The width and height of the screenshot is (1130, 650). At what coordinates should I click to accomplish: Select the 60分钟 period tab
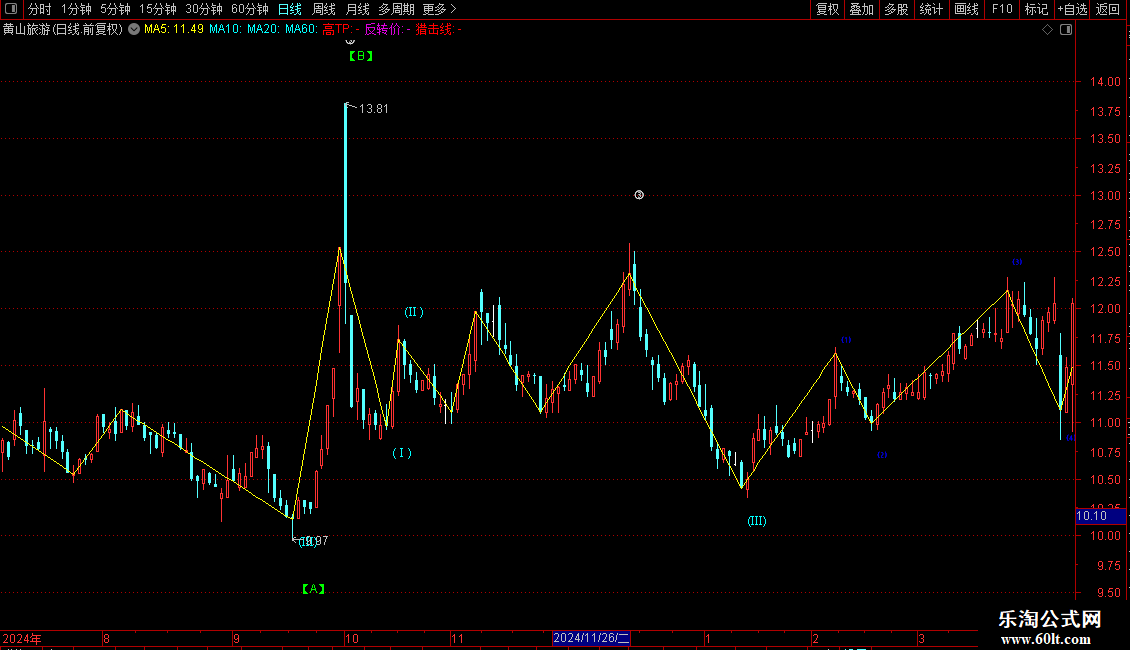tap(250, 9)
